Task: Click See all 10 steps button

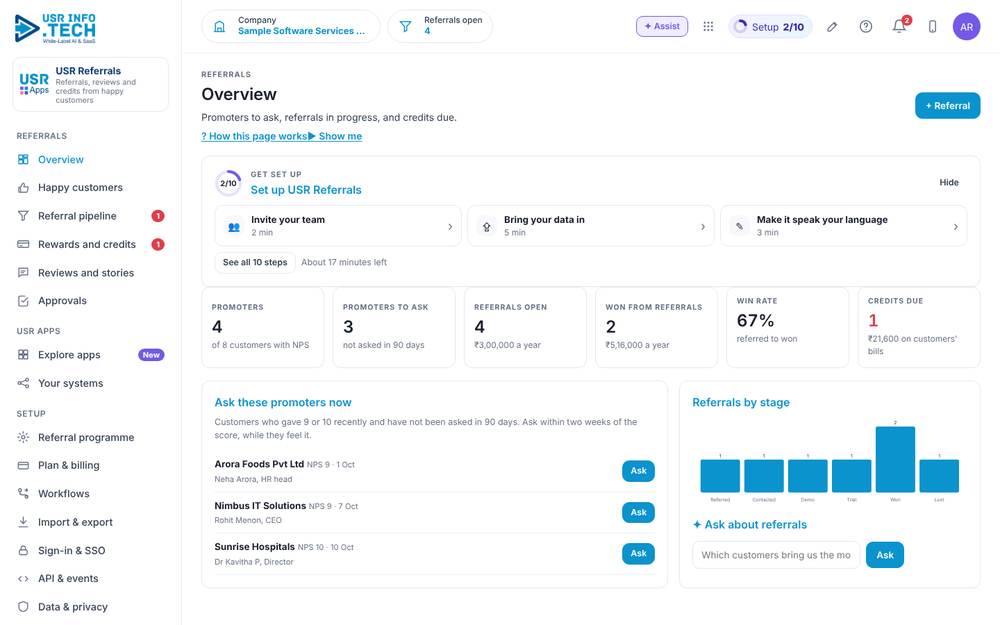Action: (255, 262)
